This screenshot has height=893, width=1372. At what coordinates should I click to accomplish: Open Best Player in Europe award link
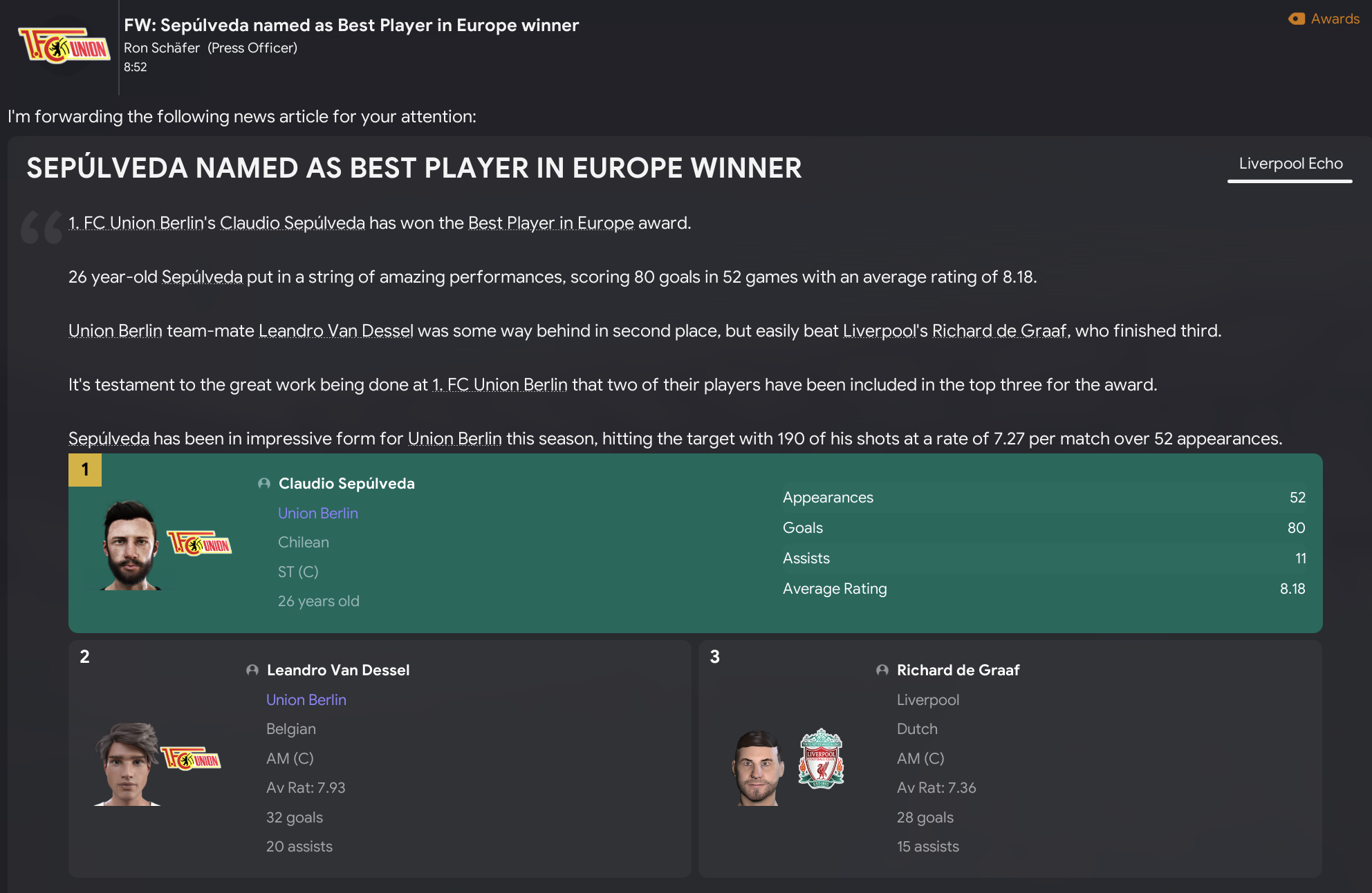tap(550, 223)
